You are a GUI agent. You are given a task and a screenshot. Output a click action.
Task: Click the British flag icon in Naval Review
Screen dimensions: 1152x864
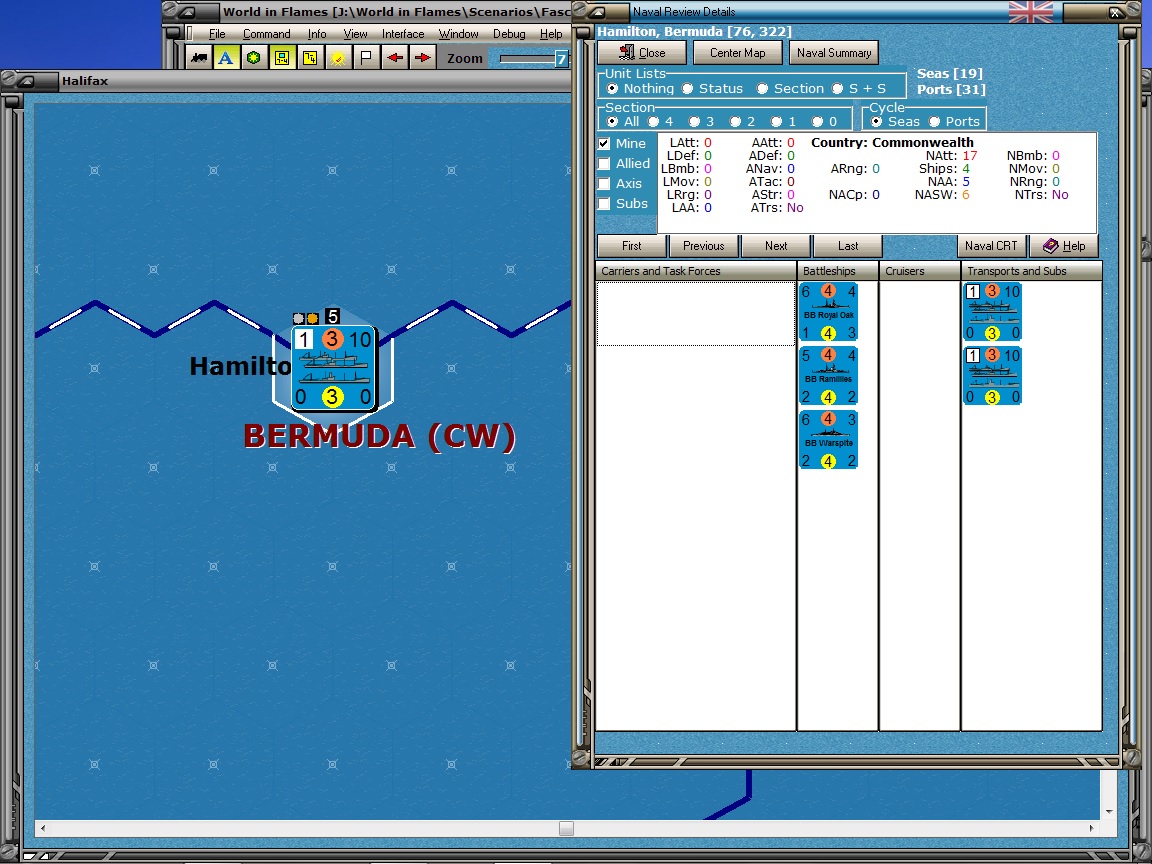click(1031, 12)
